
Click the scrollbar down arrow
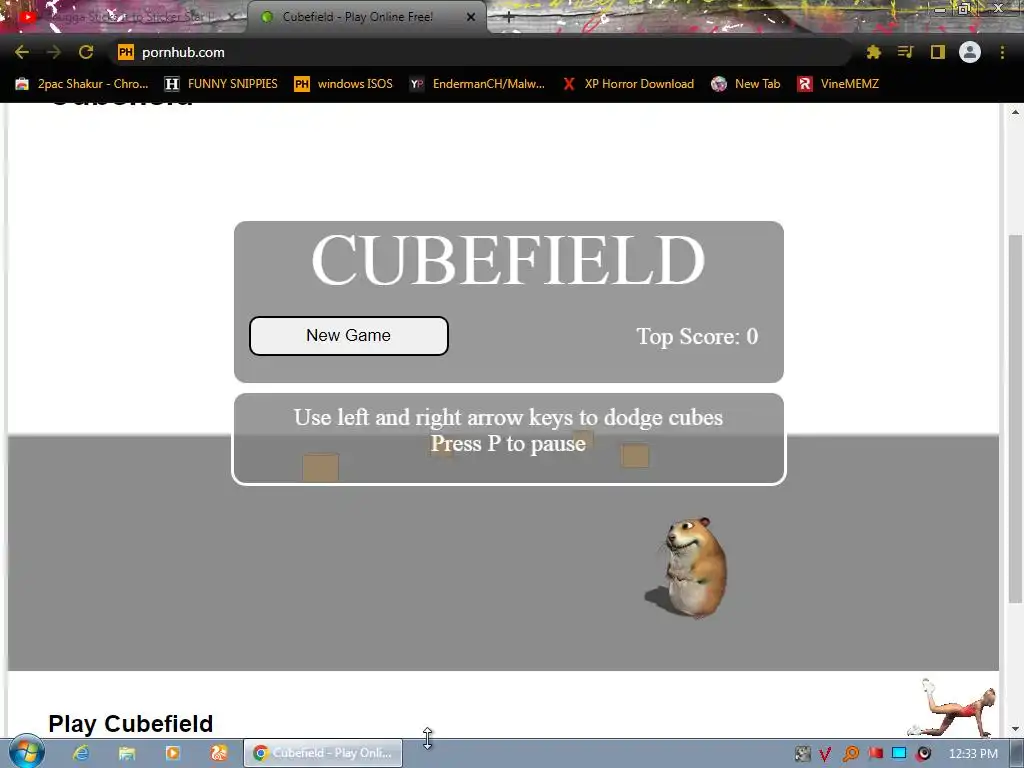[x=1015, y=729]
